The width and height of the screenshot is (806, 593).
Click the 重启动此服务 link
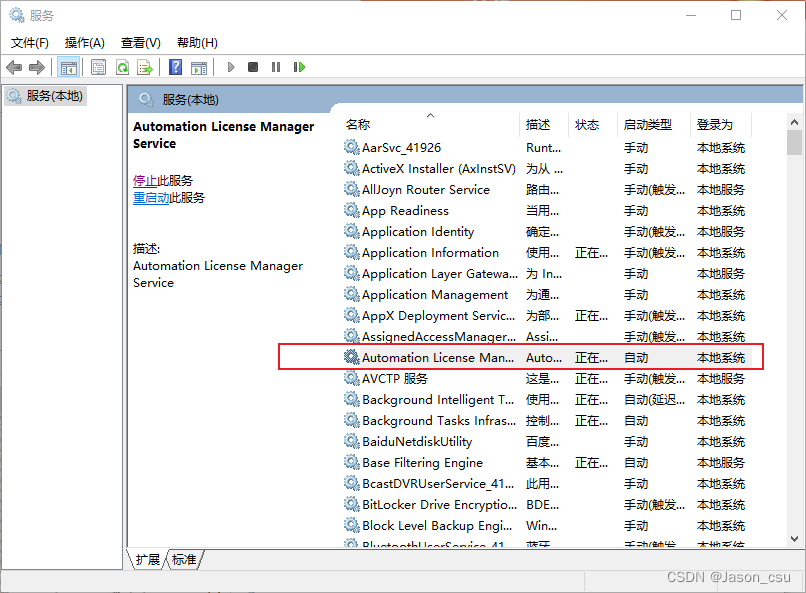click(x=167, y=196)
